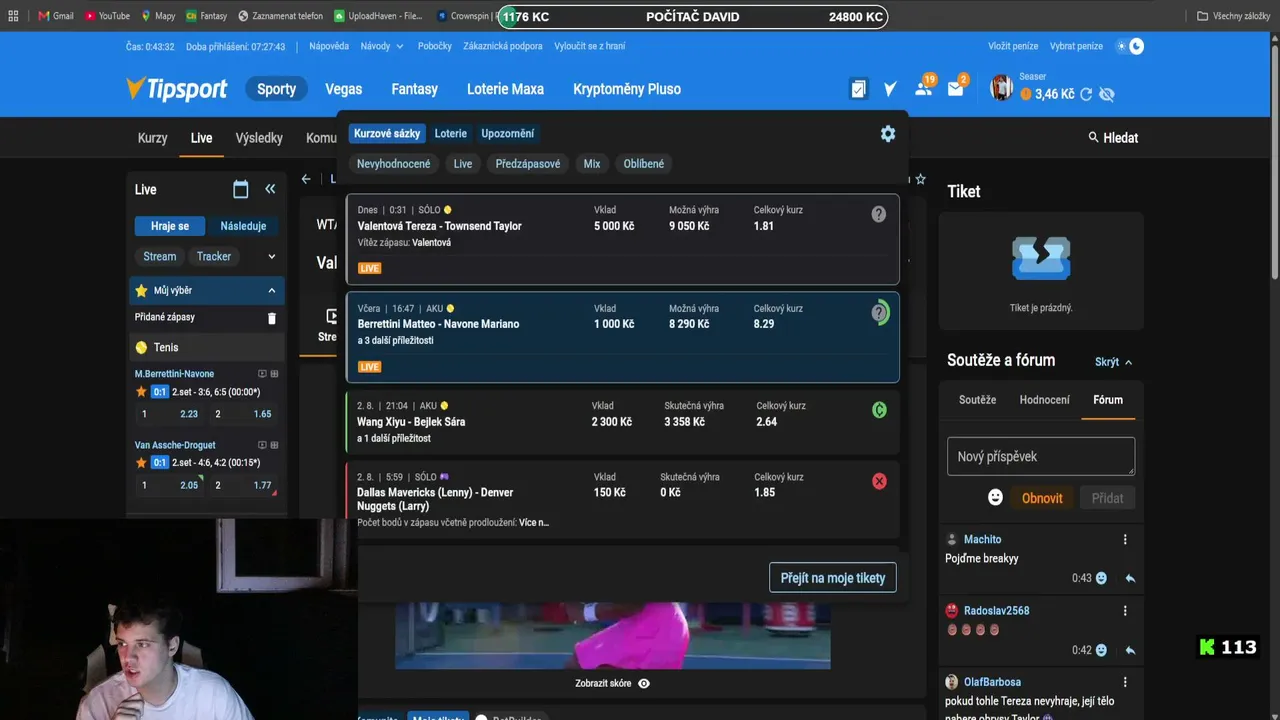Screen dimensions: 1280x720
Task: Open options menu for Machito's post
Action: (1125, 539)
